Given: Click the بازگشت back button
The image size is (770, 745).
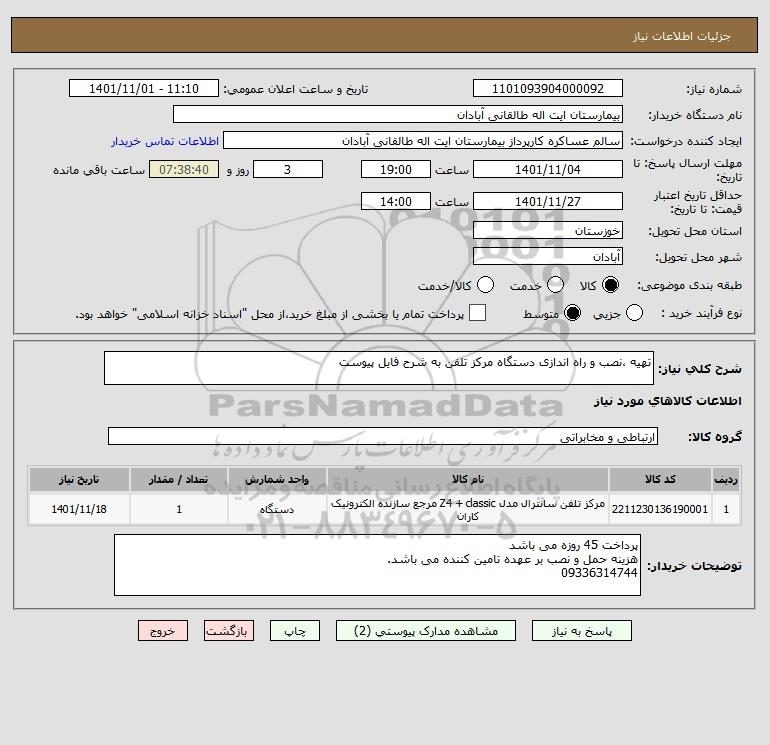Looking at the screenshot, I should tap(229, 631).
